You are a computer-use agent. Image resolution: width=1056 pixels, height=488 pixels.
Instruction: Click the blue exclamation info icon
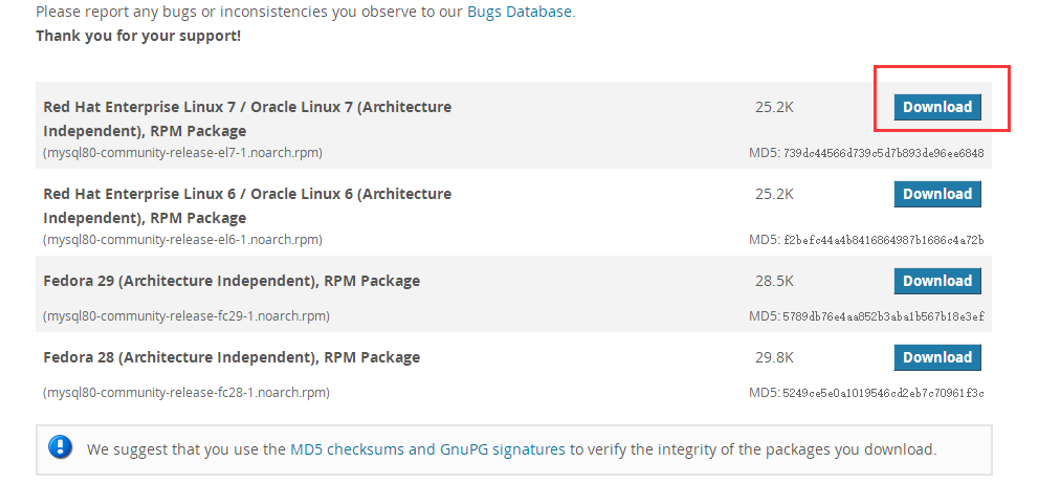coord(60,448)
